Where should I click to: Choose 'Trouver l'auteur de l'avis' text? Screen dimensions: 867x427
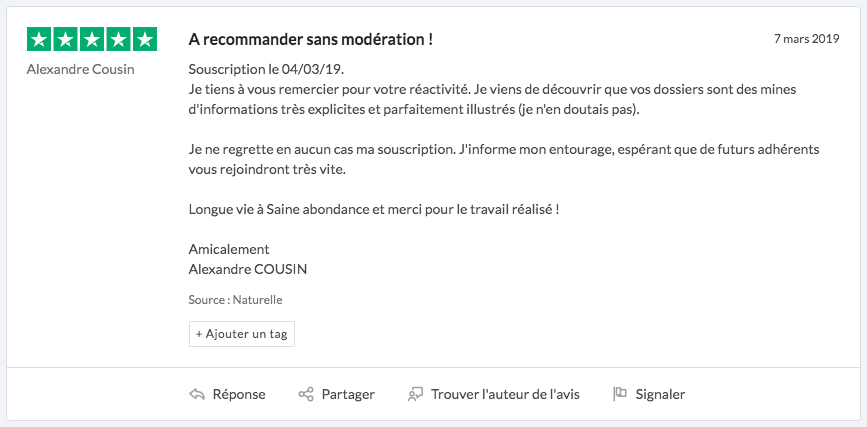coord(505,394)
